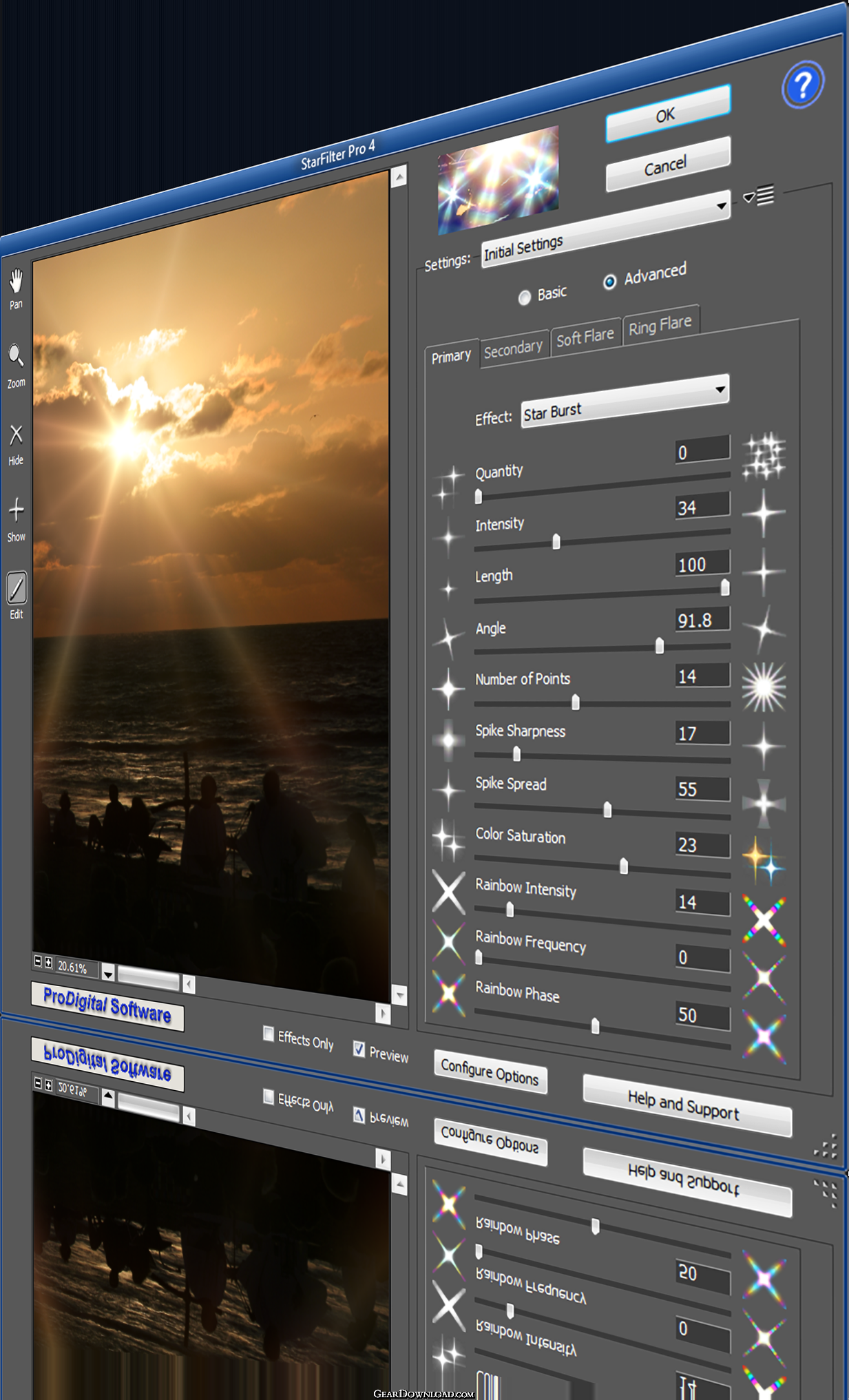Click the Angle slider handle
Viewport: 849px width, 1400px height.
(x=660, y=645)
